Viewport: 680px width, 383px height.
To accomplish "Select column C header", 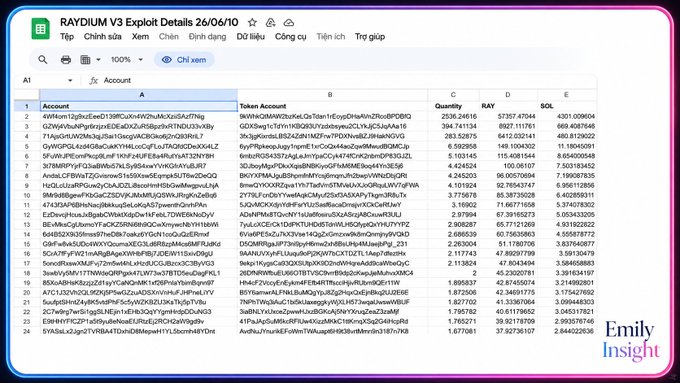I will click(454, 95).
